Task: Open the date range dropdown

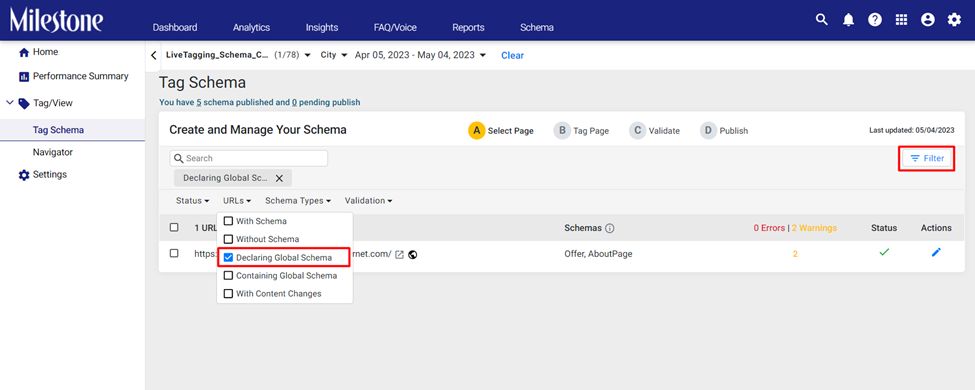Action: click(420, 55)
